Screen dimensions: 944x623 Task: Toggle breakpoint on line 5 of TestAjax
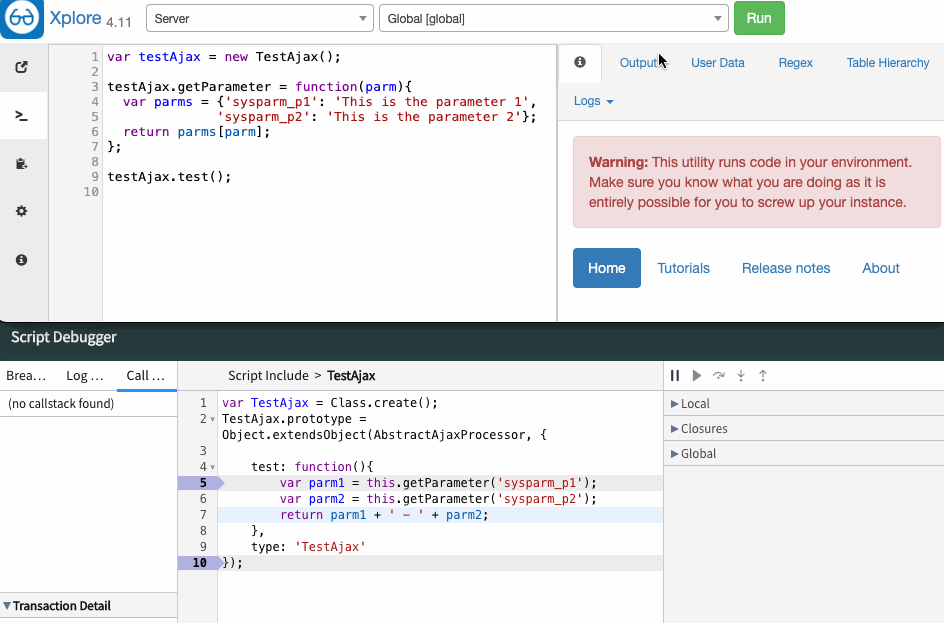coord(203,482)
